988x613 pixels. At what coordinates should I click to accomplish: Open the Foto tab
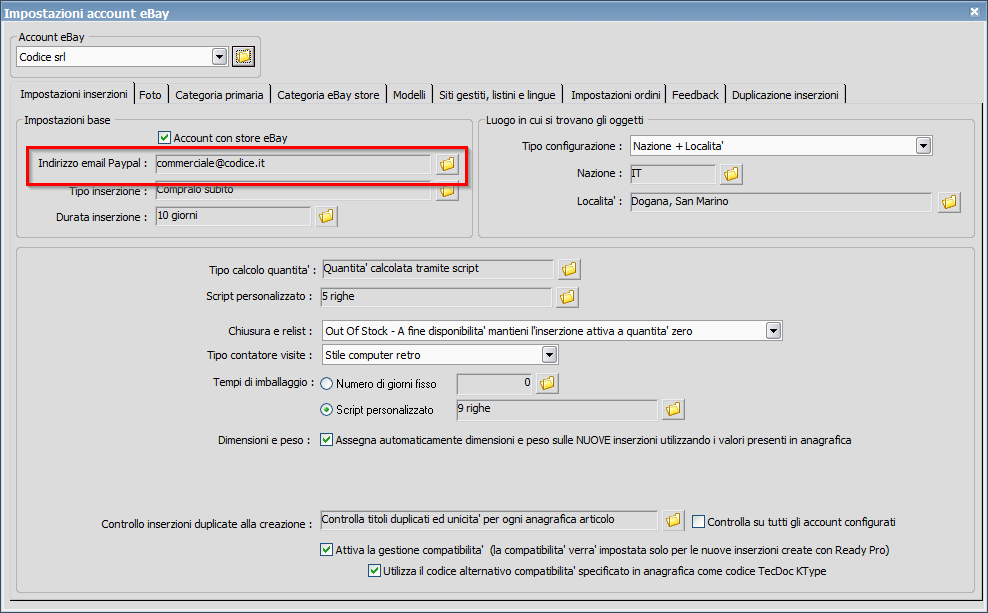tap(150, 95)
